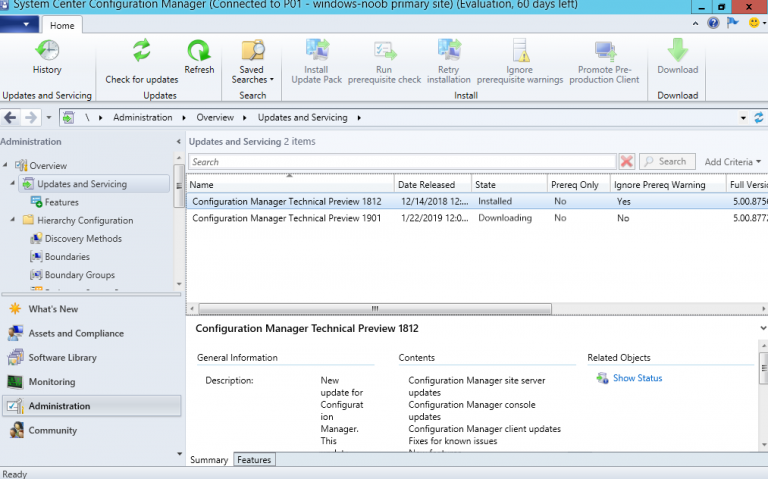Click Retry installation icon

[x=448, y=61]
